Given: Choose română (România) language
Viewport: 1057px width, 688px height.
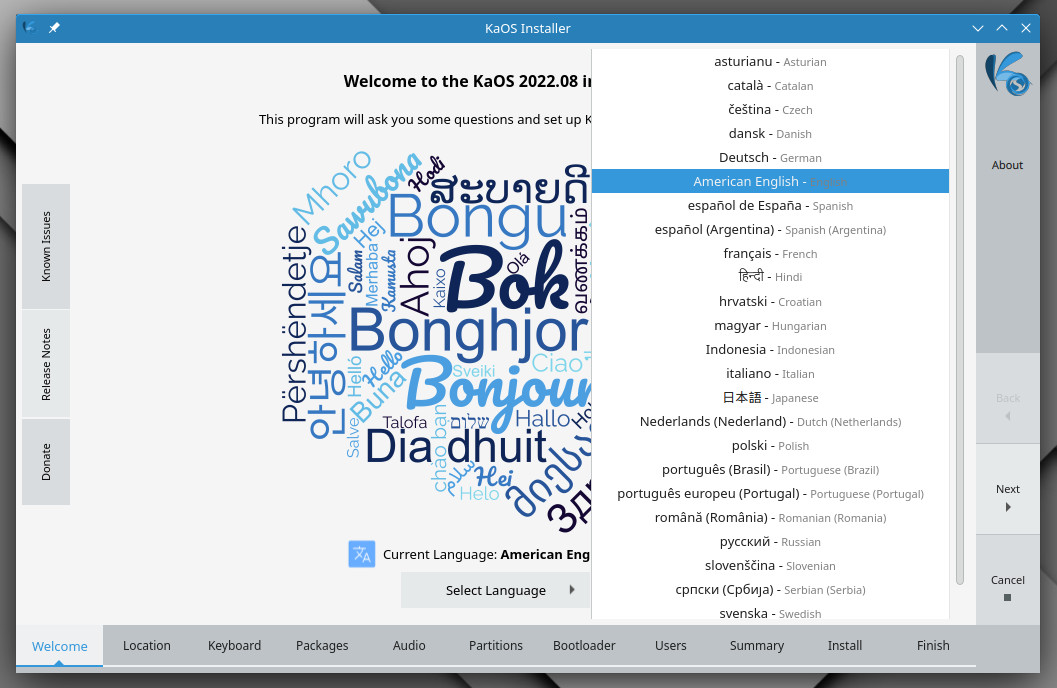Looking at the screenshot, I should click(x=770, y=518).
